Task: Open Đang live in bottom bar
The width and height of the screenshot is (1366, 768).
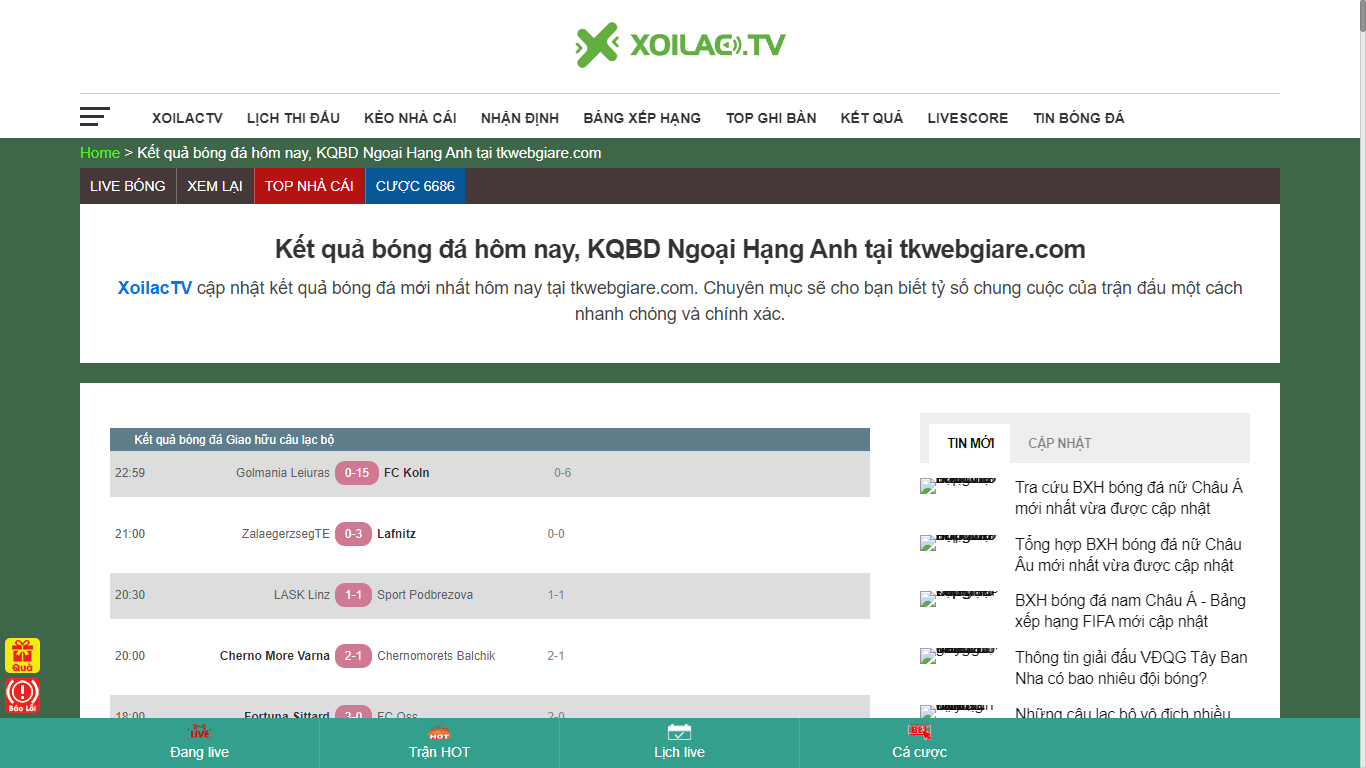Action: [199, 743]
